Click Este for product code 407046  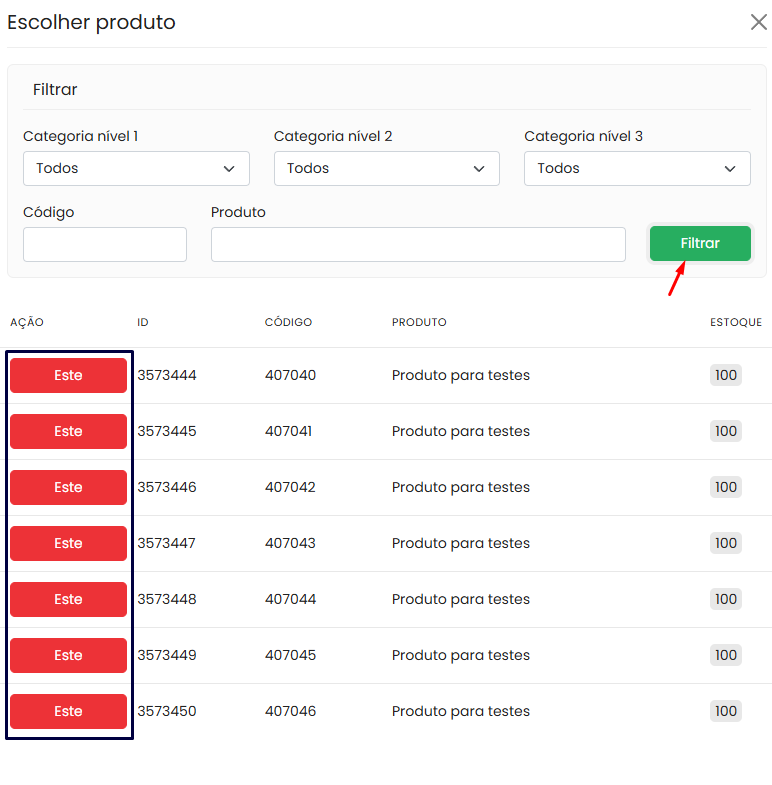68,712
